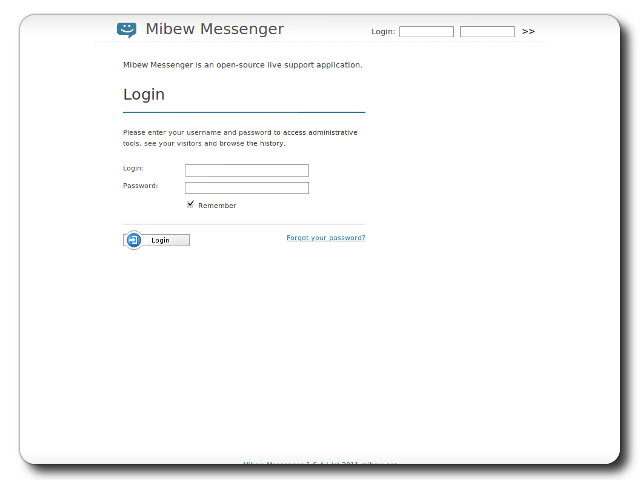Focus the first header Login input box
Viewport: 640px width, 480px height.
coord(426,32)
